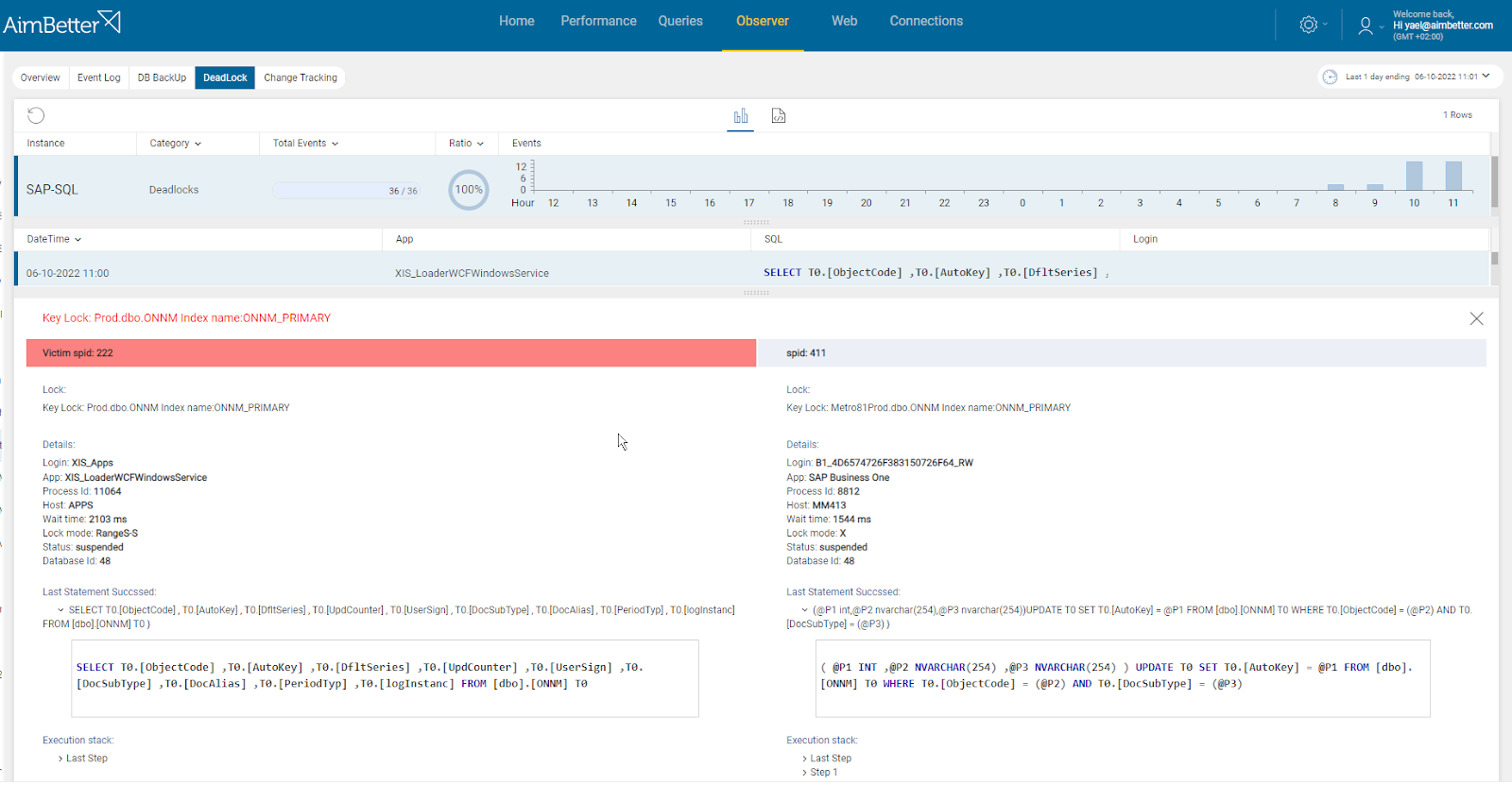Click the 100% ratio circle
The image size is (1512, 802).
469,190
